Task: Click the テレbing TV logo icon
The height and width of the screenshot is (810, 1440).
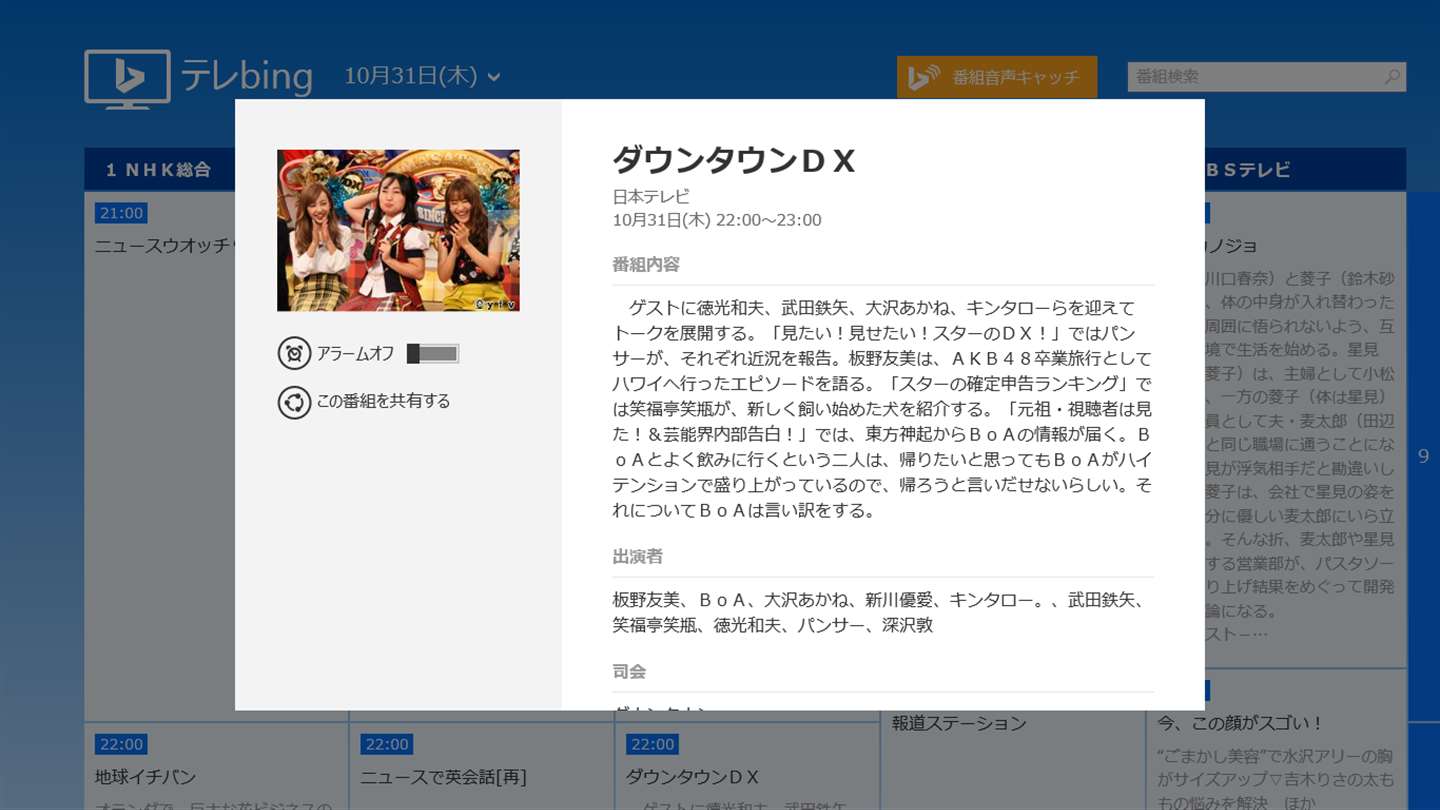Action: click(127, 78)
